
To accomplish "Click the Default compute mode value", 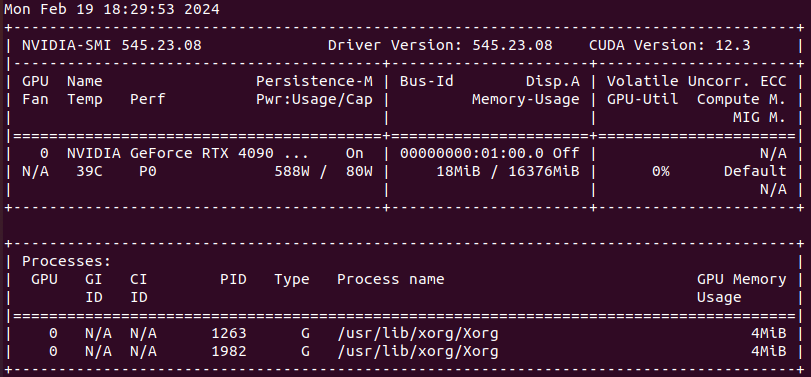I will [755, 171].
